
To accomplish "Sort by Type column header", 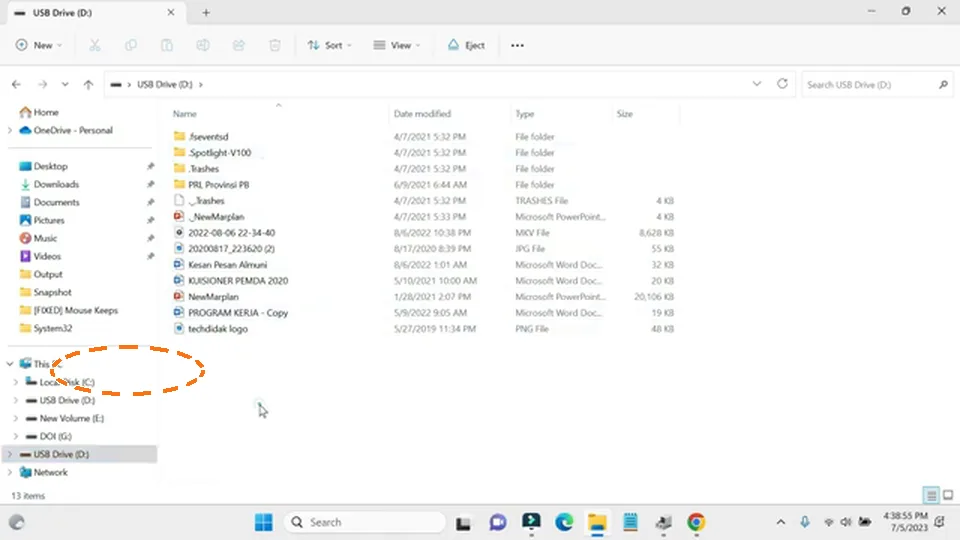I will pyautogui.click(x=525, y=114).
